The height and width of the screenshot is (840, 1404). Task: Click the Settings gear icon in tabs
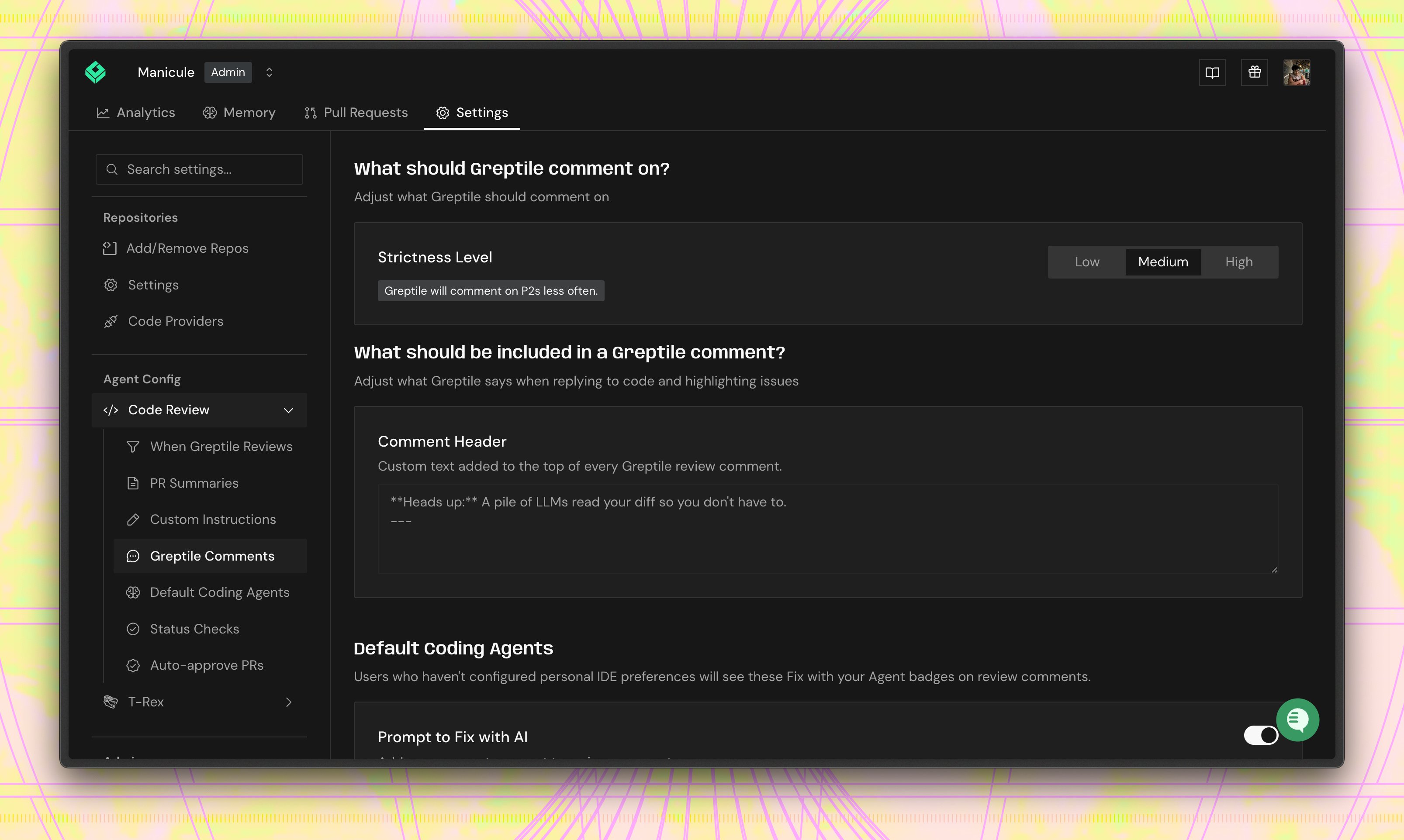(443, 113)
